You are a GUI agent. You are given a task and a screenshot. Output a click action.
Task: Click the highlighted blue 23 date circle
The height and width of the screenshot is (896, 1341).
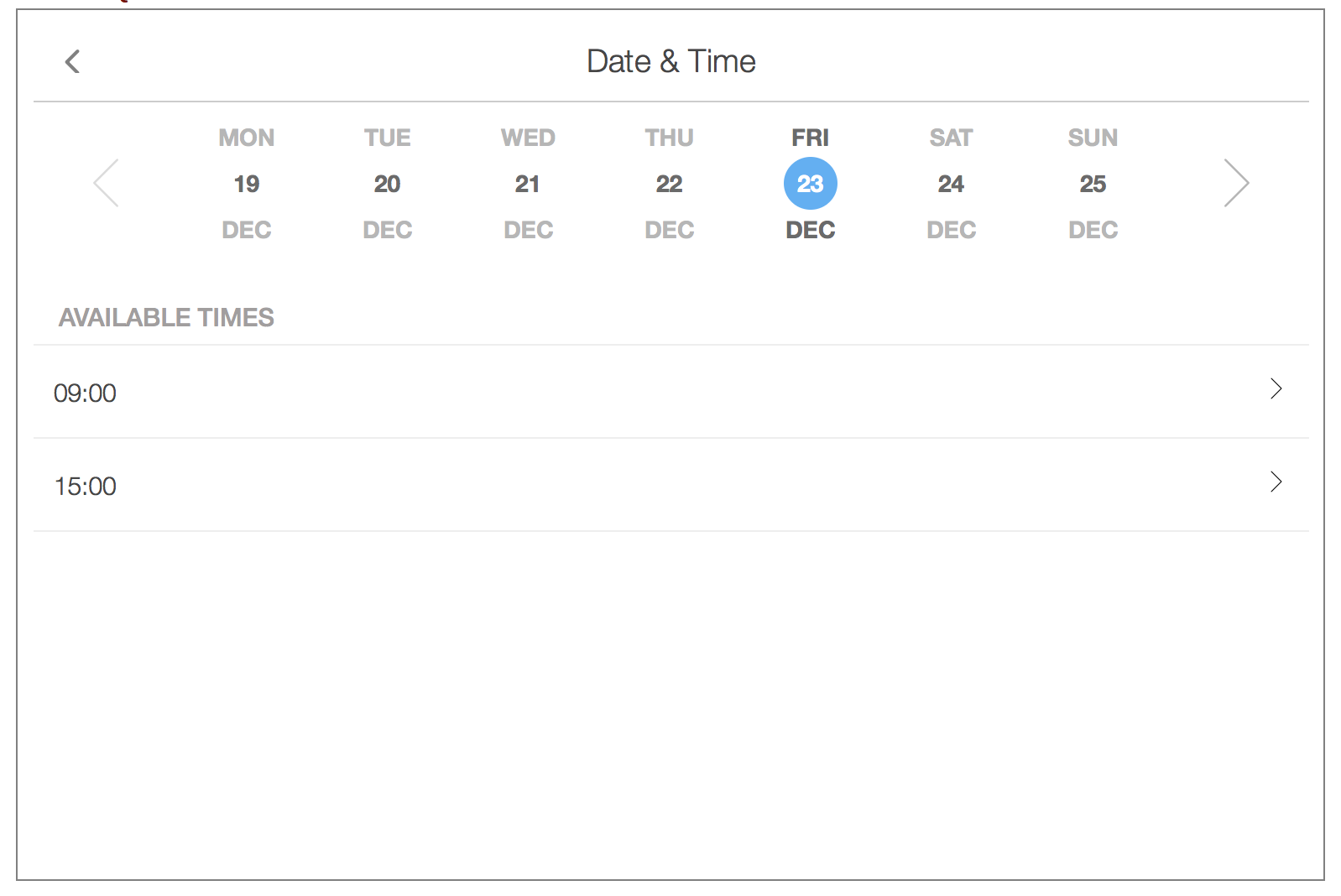pos(810,184)
